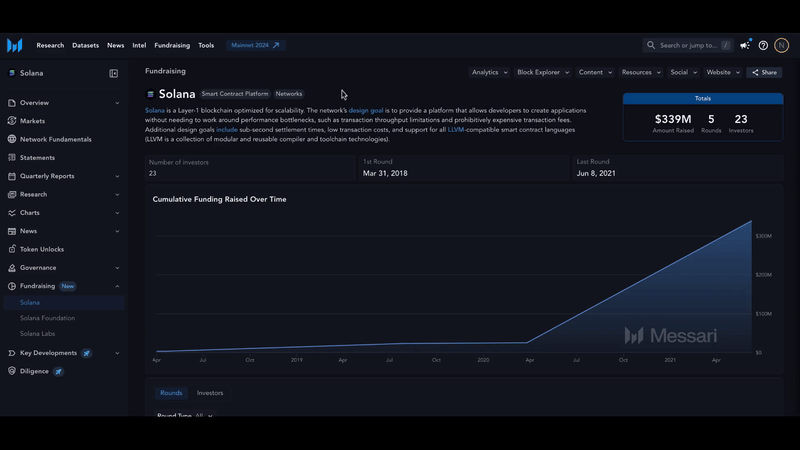Open the Fundraising top menu
The width and height of the screenshot is (800, 450).
[172, 45]
